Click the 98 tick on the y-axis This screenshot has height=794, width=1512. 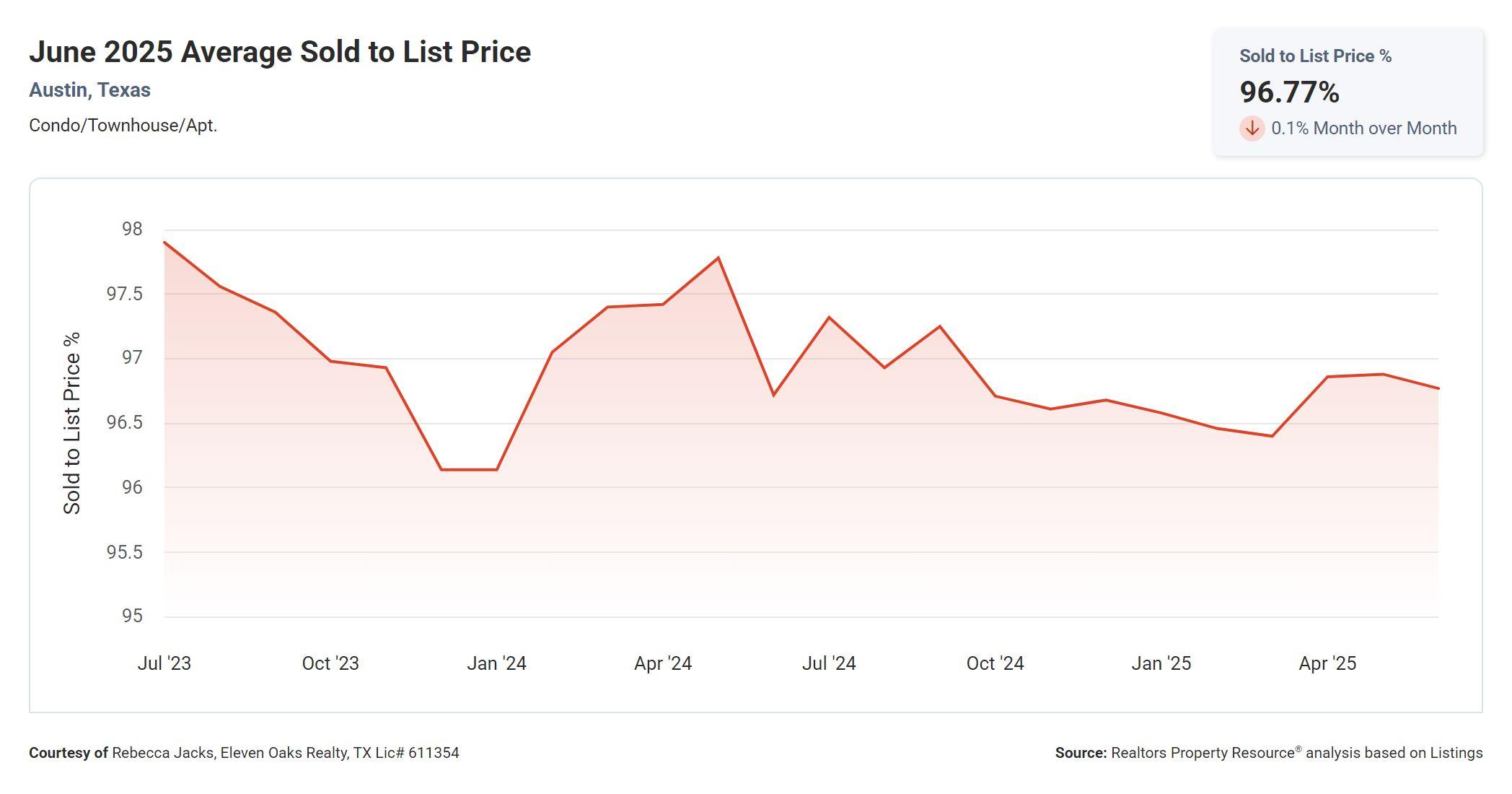pos(132,230)
